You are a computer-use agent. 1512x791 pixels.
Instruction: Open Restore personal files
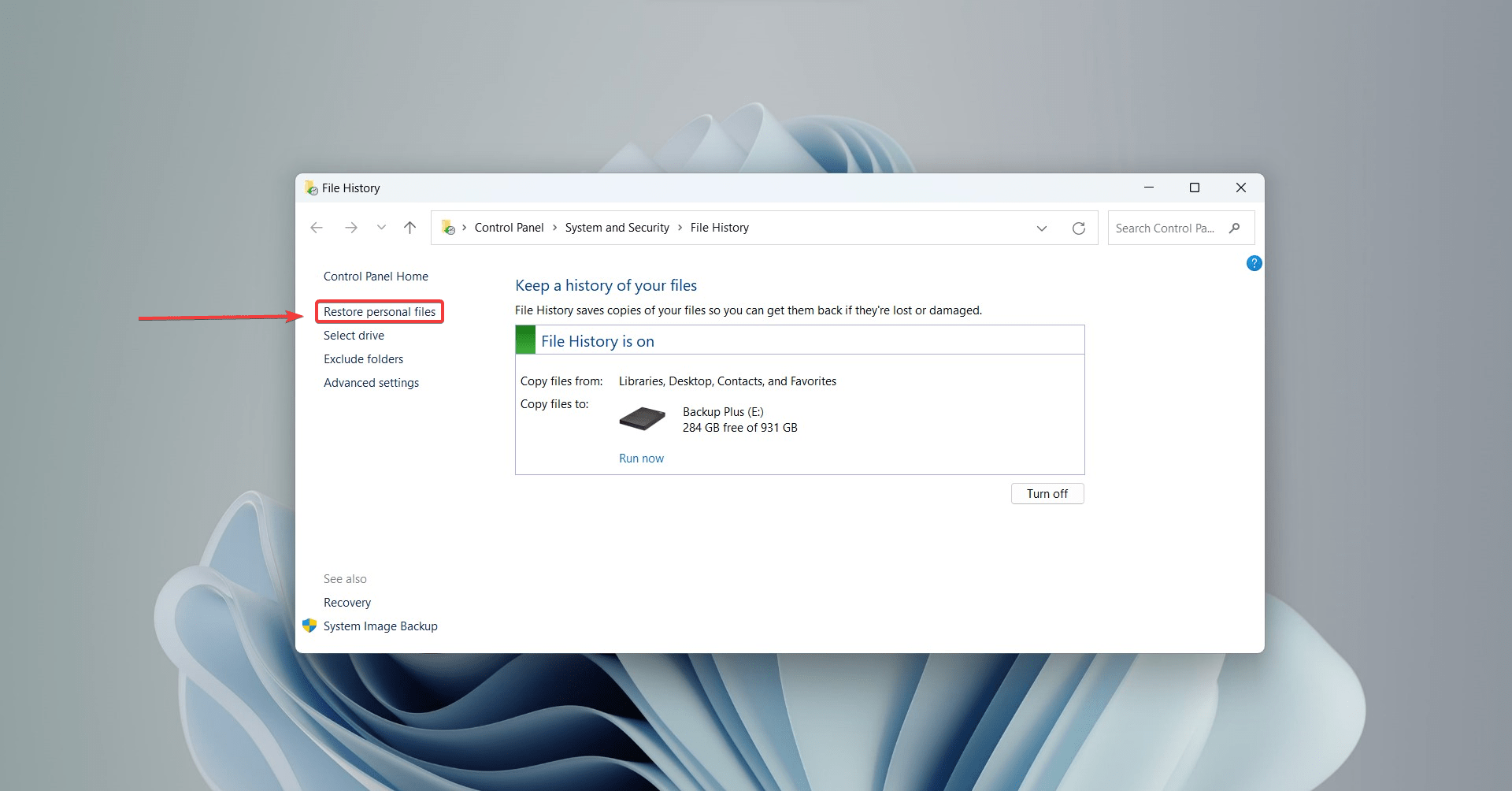(x=379, y=312)
